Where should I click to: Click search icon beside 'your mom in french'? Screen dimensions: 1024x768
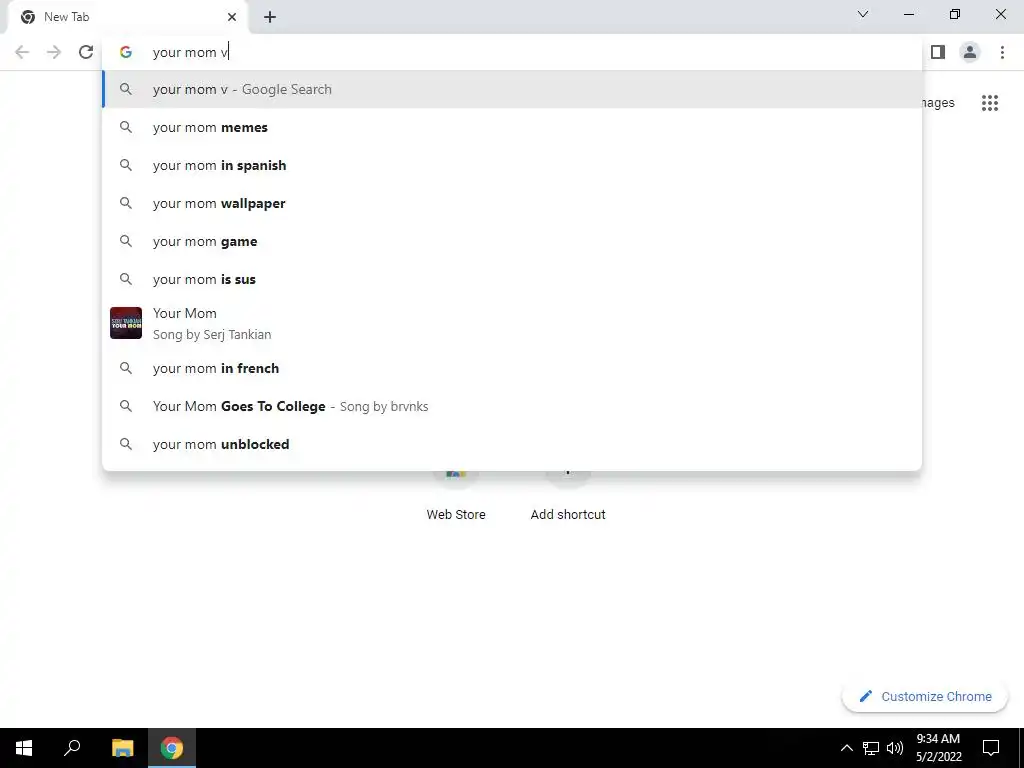click(126, 368)
